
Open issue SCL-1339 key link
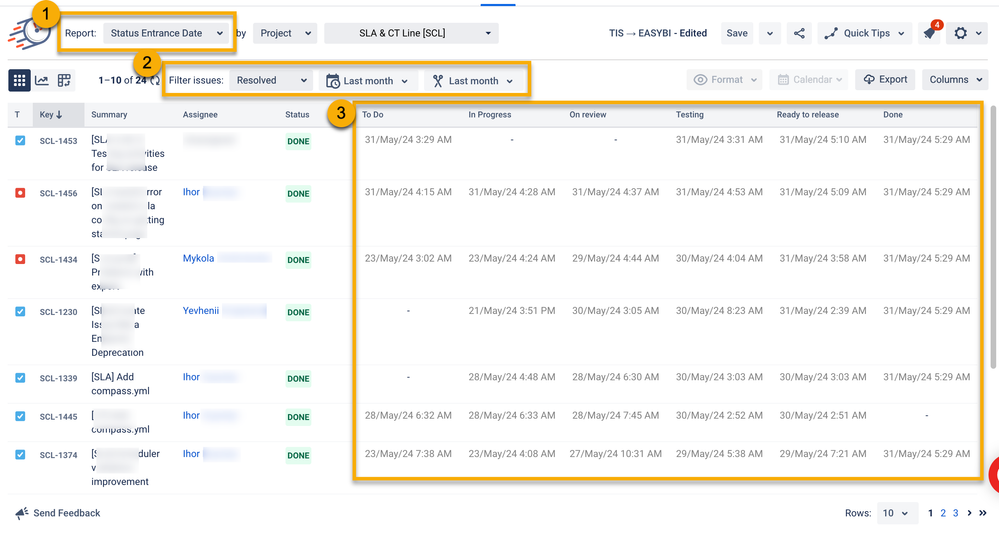click(x=58, y=378)
